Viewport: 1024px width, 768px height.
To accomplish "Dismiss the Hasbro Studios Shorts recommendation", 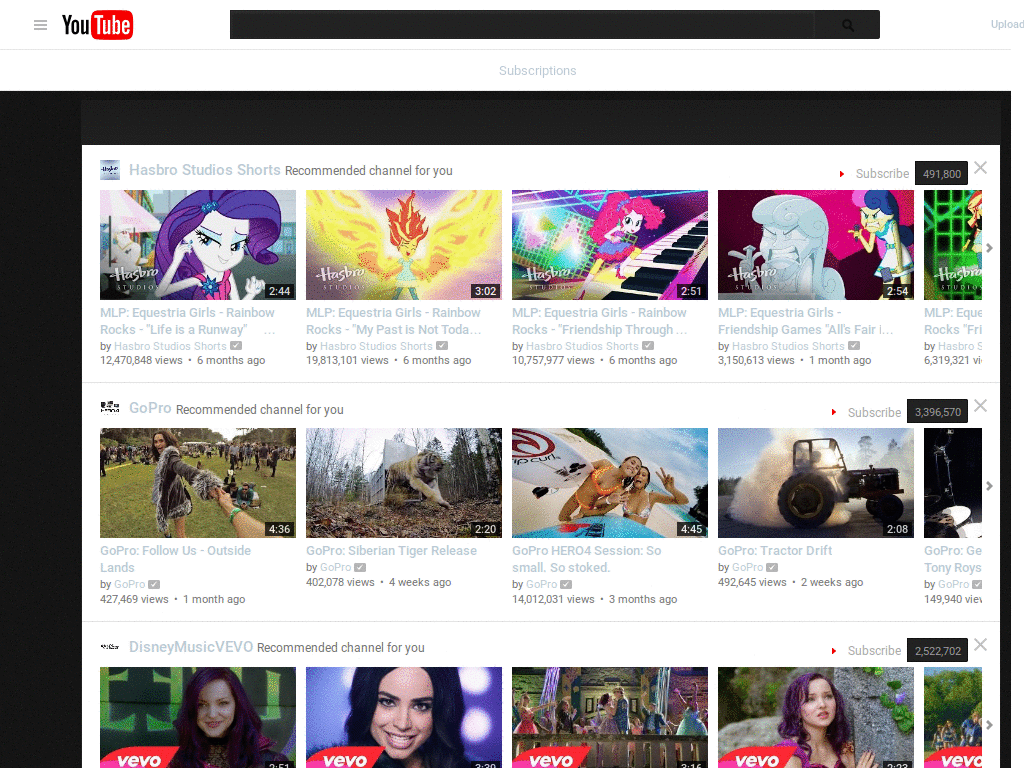I will [980, 168].
